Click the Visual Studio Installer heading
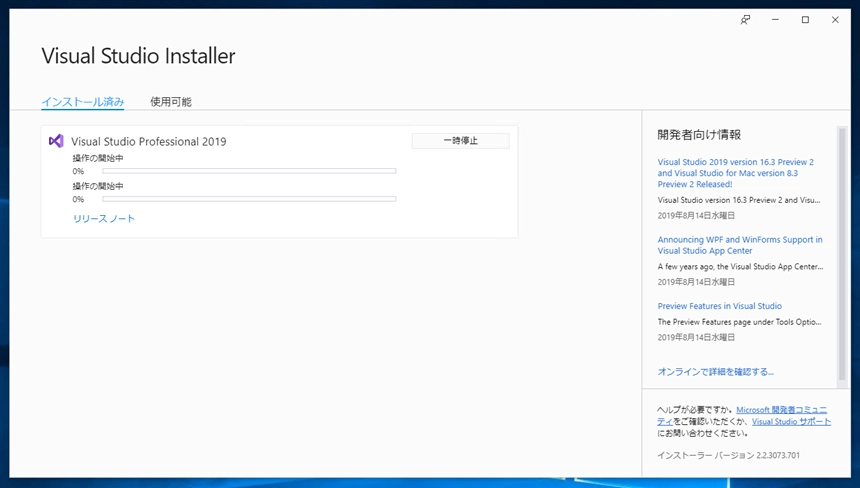The height and width of the screenshot is (488, 860). [x=138, y=56]
